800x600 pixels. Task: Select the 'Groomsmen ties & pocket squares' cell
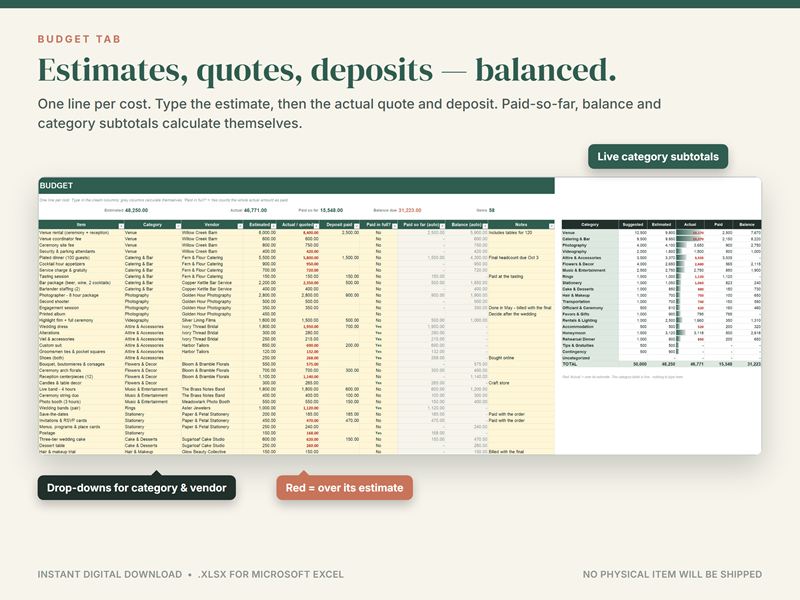(x=81, y=352)
